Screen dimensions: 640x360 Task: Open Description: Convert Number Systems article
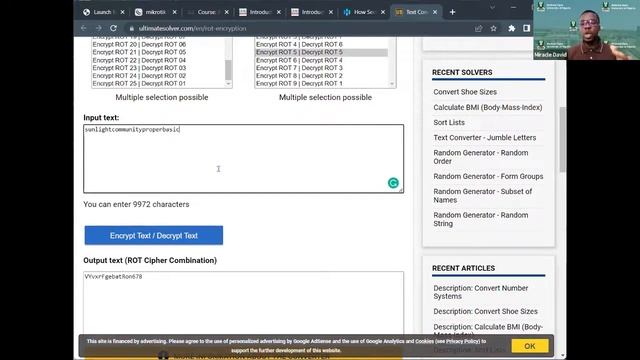pos(481,292)
